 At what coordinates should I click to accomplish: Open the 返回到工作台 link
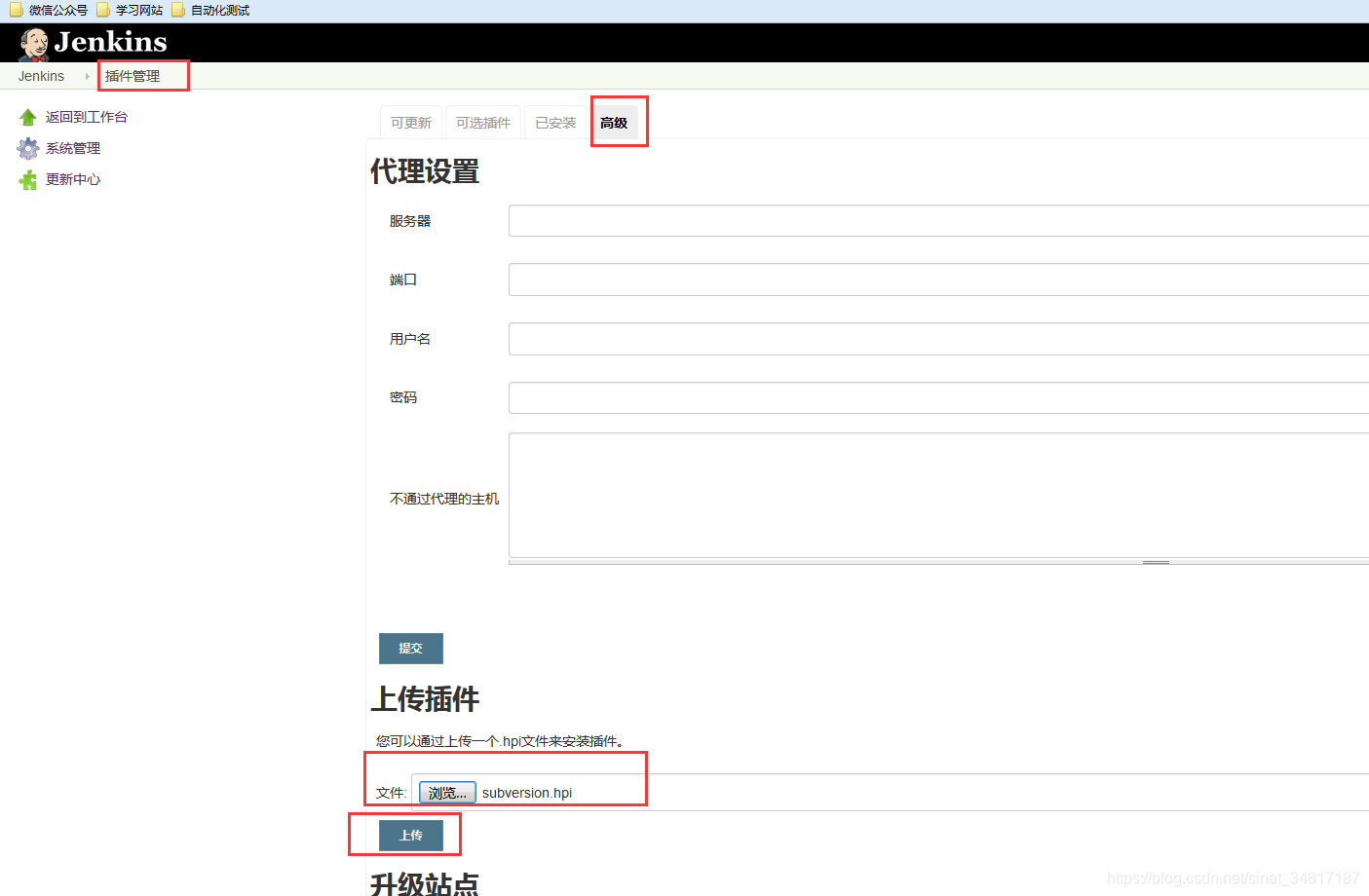click(x=87, y=117)
